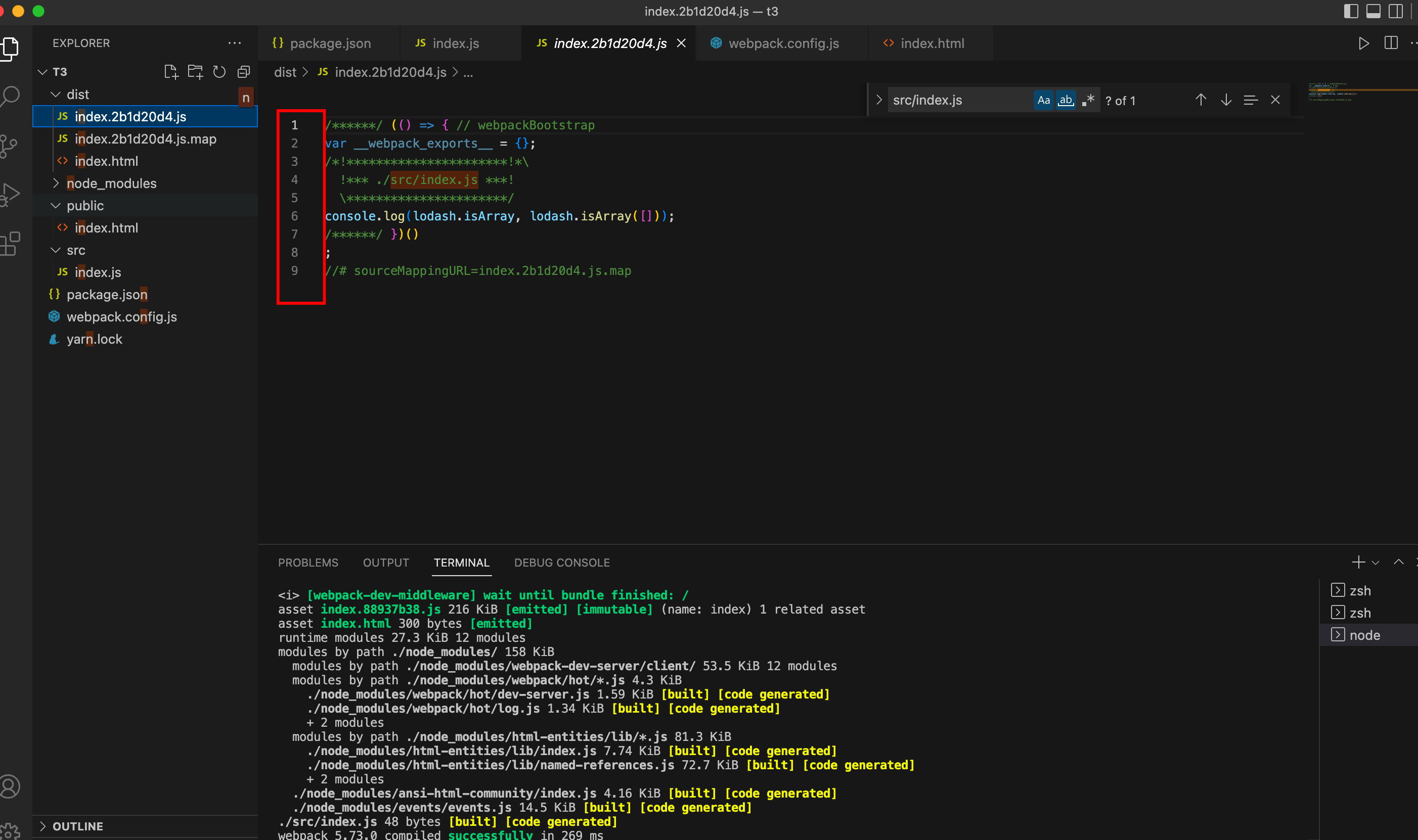The height and width of the screenshot is (840, 1418).
Task: Run the current file with play icon
Action: point(1363,43)
